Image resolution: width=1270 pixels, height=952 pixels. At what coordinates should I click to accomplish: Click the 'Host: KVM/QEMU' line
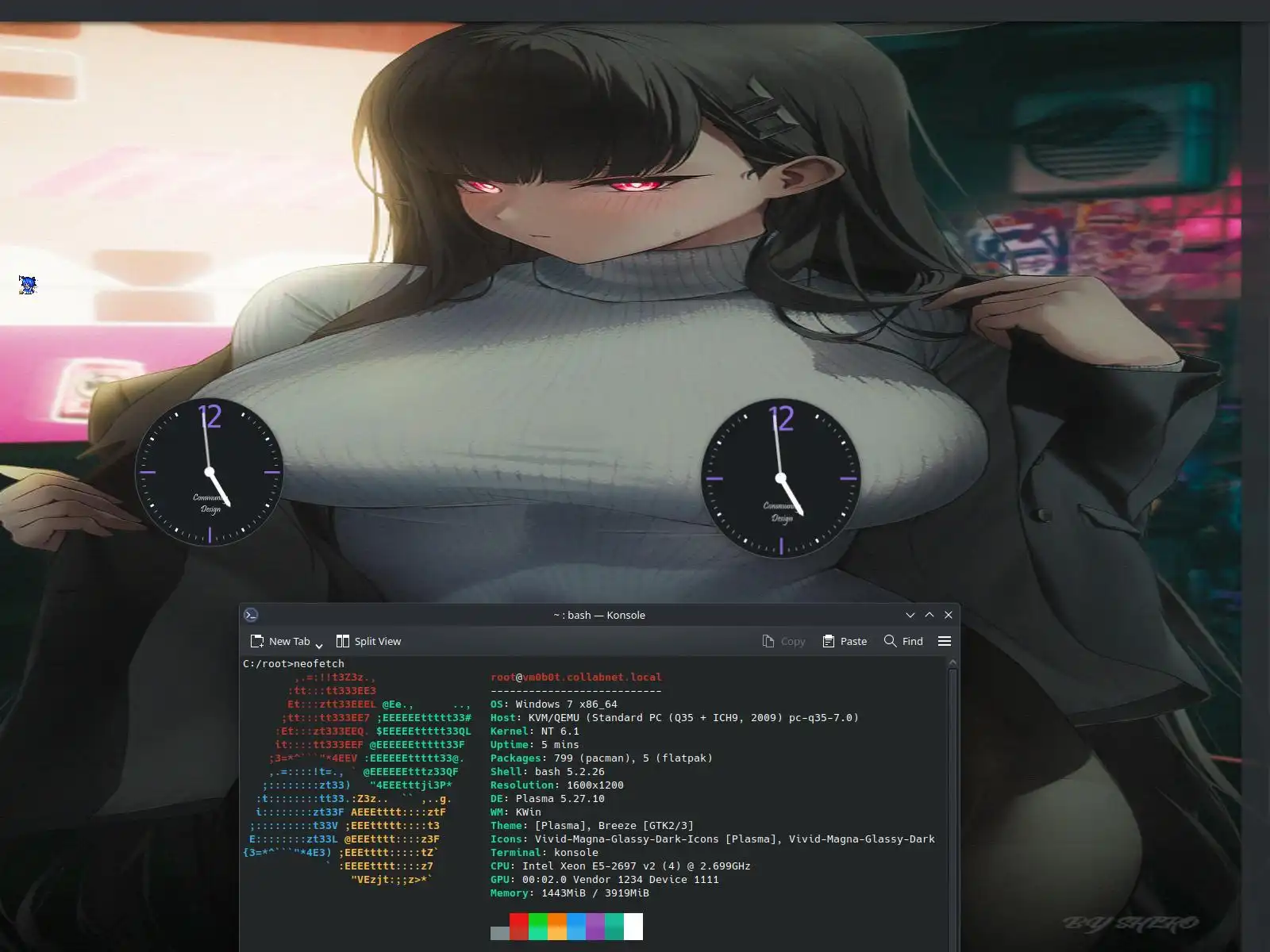click(675, 718)
